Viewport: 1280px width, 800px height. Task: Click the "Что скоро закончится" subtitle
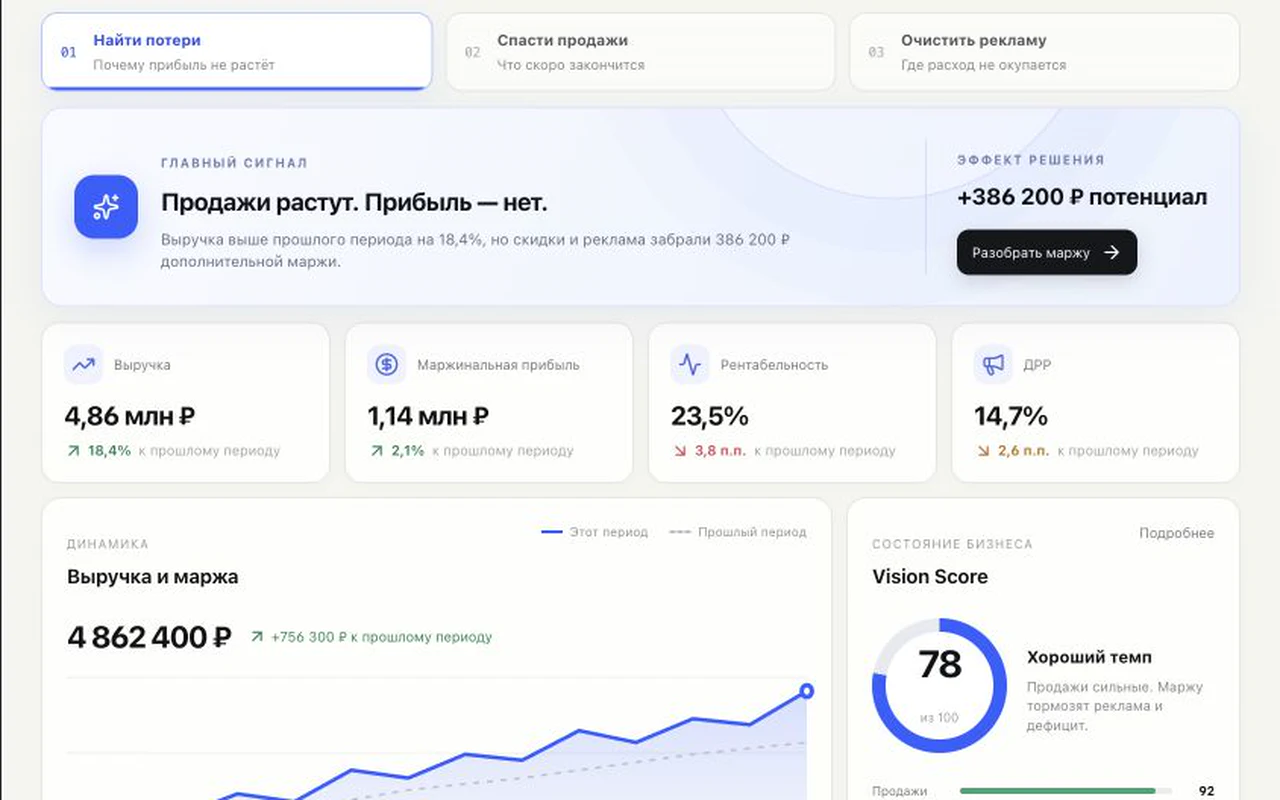pos(571,65)
